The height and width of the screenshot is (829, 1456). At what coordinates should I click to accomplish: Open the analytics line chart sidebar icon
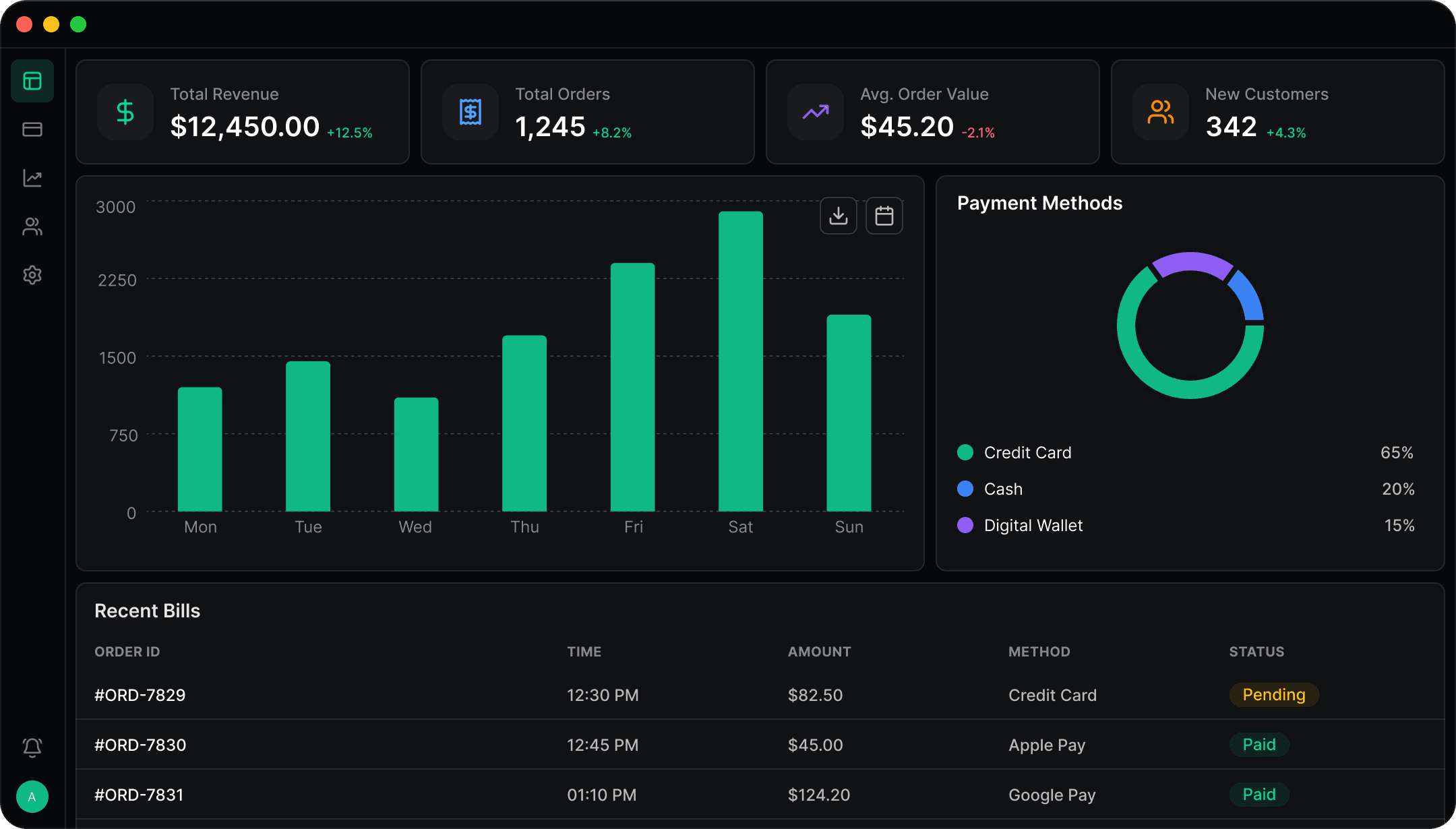pyautogui.click(x=32, y=178)
